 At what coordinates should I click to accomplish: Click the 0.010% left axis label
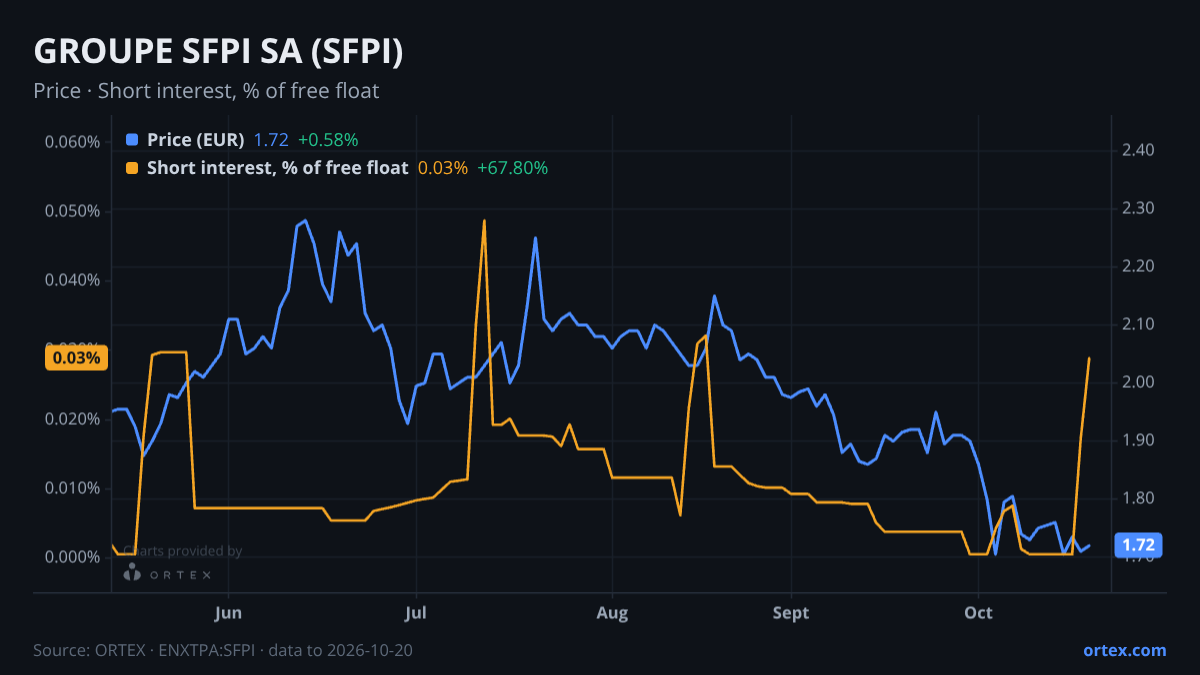[72, 488]
